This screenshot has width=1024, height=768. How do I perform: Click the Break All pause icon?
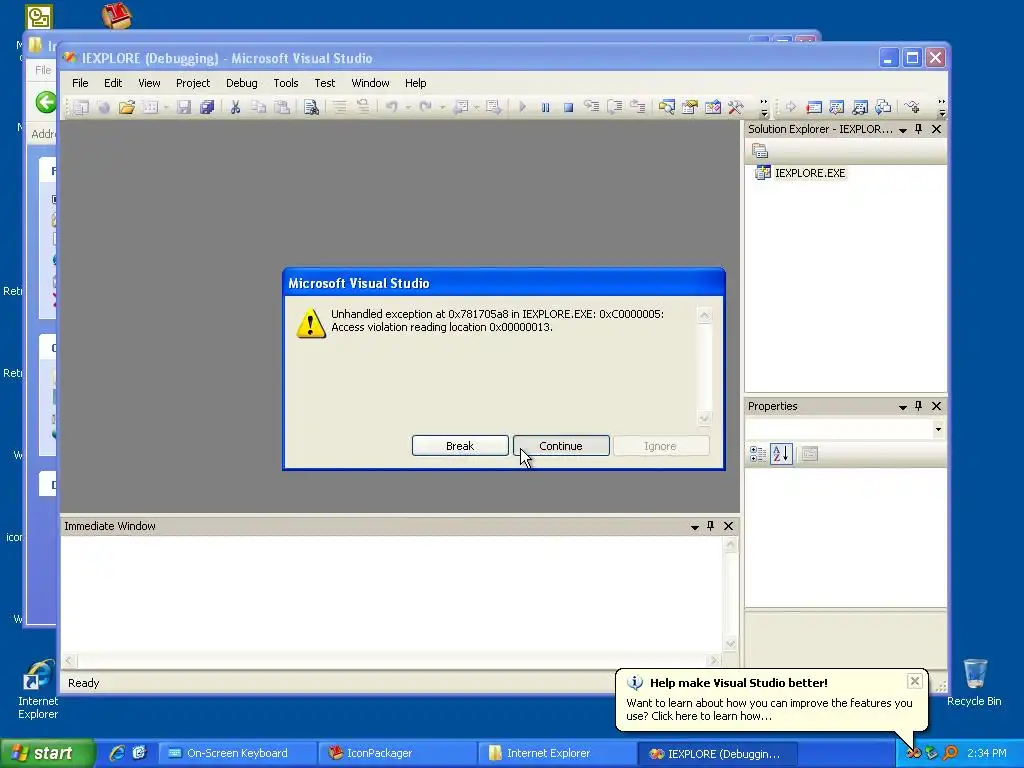point(545,107)
